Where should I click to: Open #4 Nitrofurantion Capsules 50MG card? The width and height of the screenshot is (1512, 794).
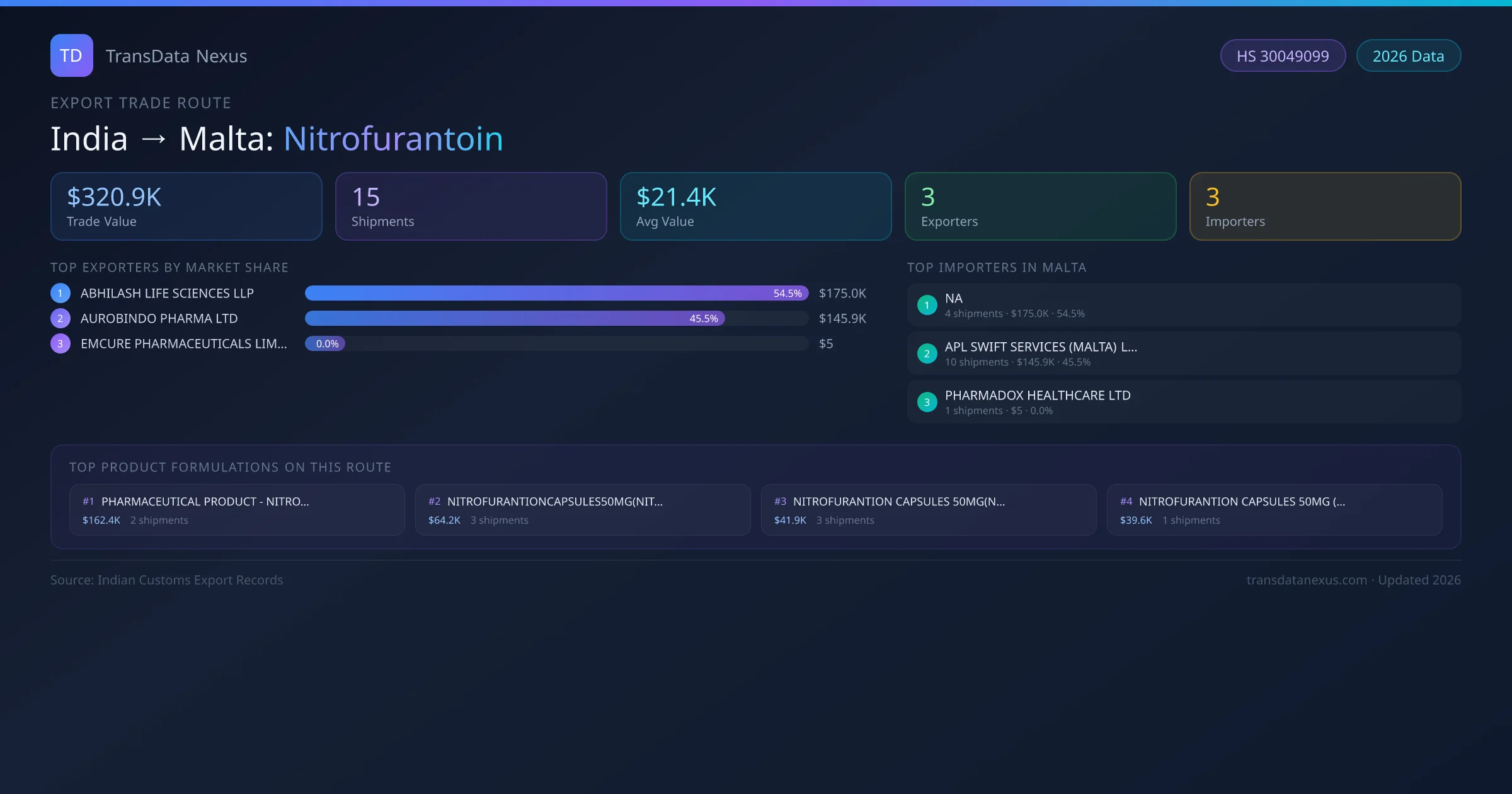(x=1274, y=510)
